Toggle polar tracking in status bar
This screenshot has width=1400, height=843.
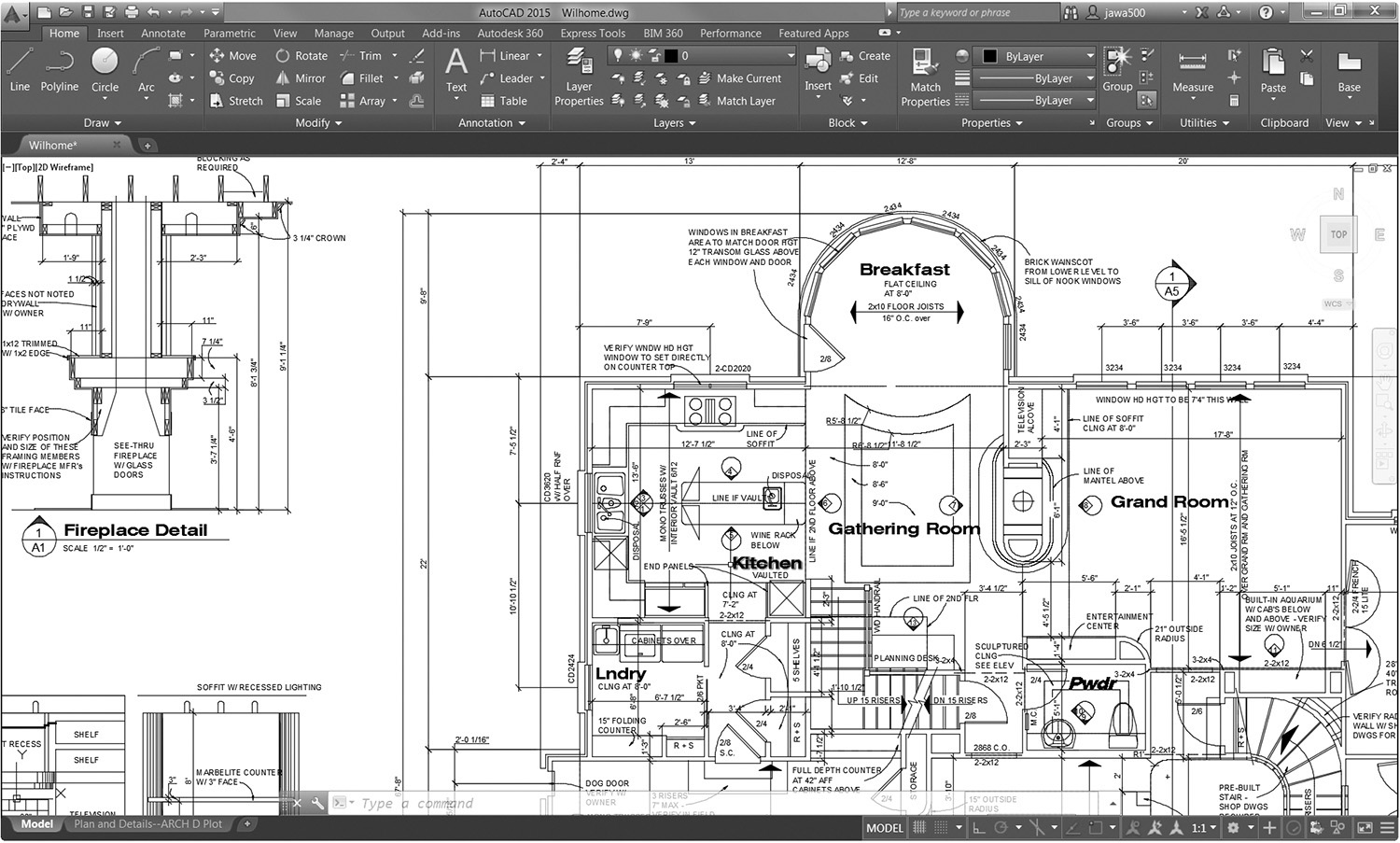1000,827
